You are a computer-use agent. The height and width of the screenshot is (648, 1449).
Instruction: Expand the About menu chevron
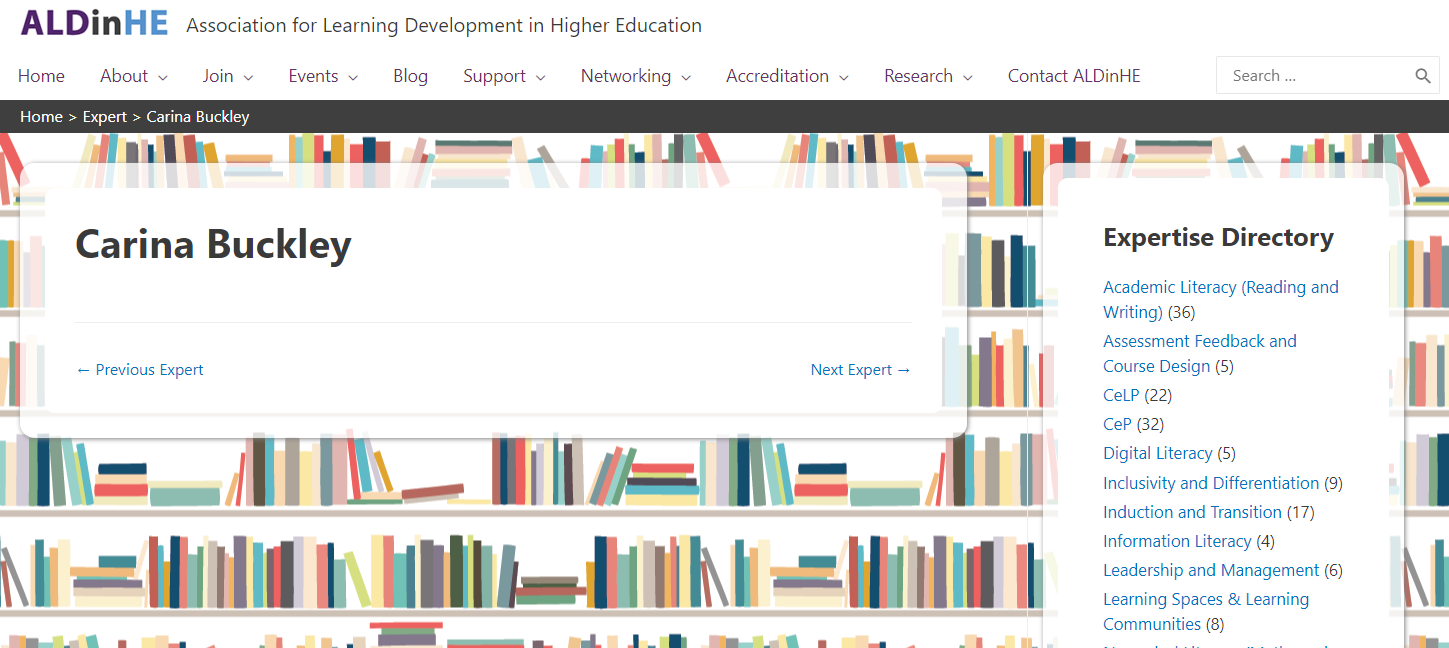(x=163, y=77)
